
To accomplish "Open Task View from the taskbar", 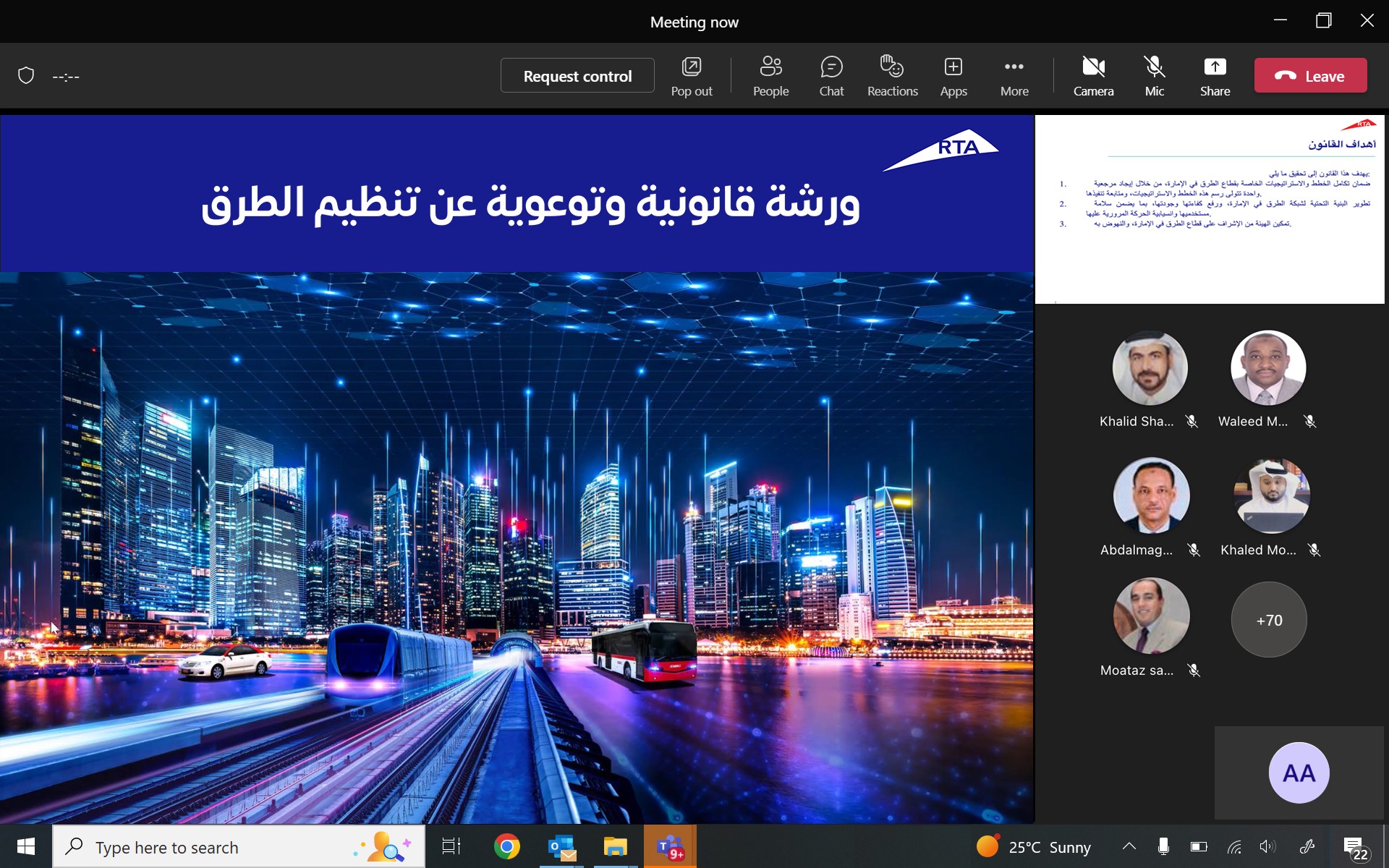I will point(451,846).
